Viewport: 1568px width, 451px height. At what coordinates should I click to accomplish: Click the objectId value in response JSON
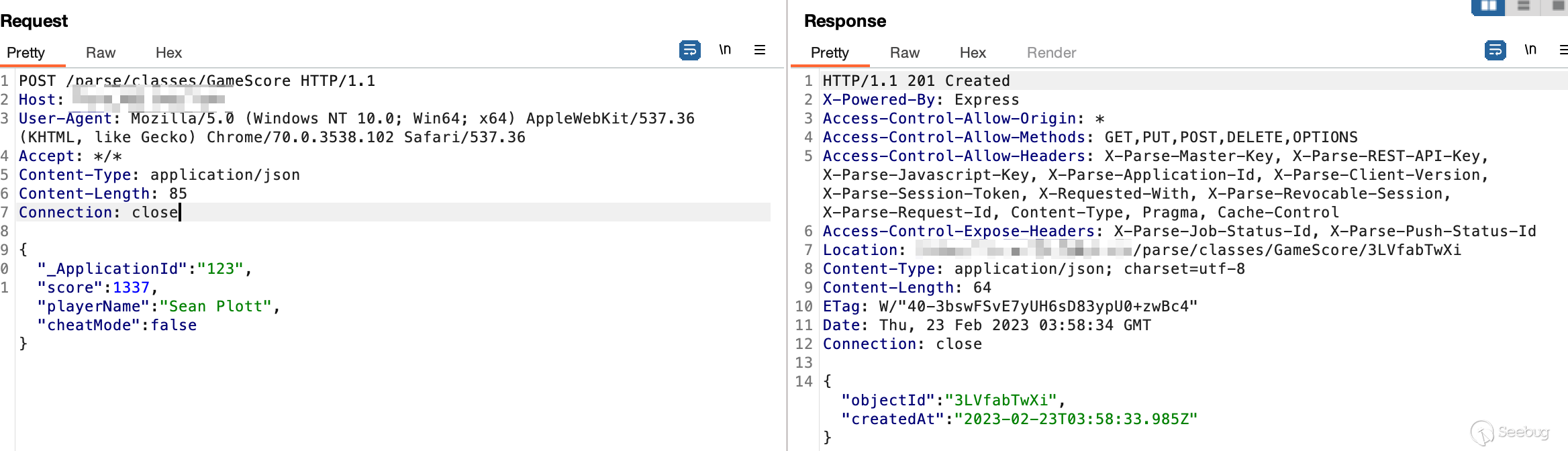(1000, 401)
